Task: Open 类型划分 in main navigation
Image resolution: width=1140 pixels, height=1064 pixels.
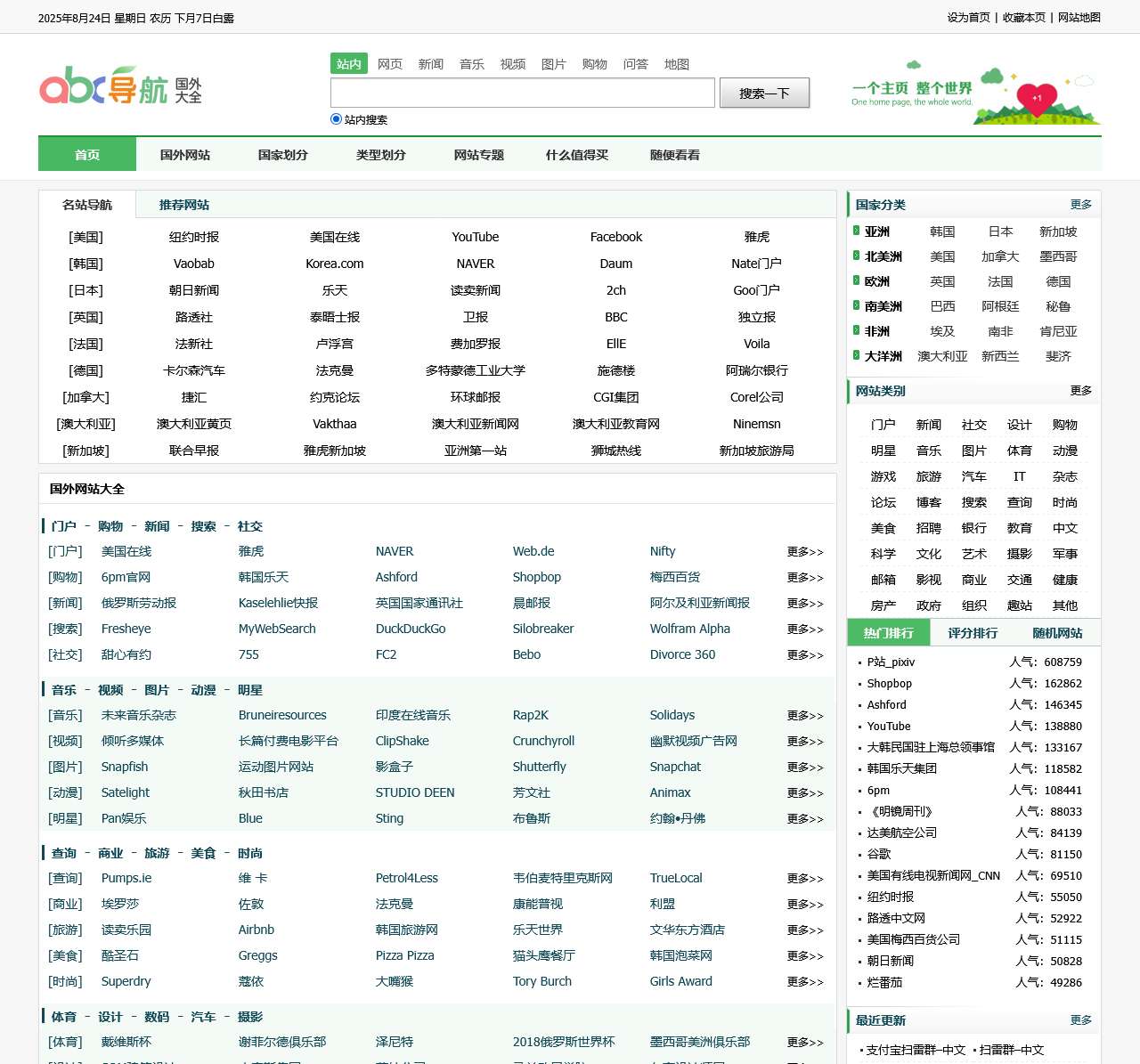Action: [381, 154]
